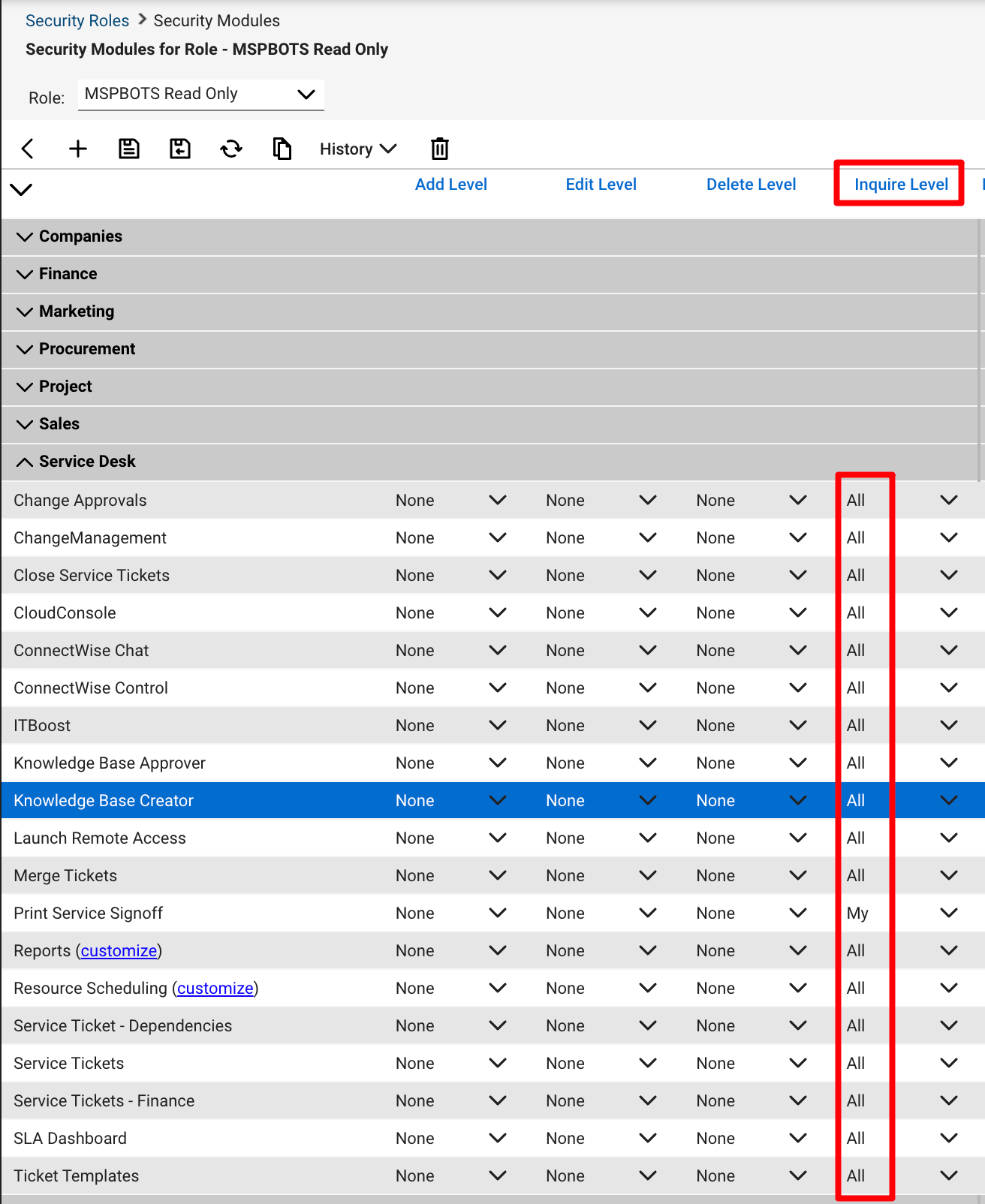Click the Add Level column header
985x1204 pixels.
pyautogui.click(x=450, y=184)
